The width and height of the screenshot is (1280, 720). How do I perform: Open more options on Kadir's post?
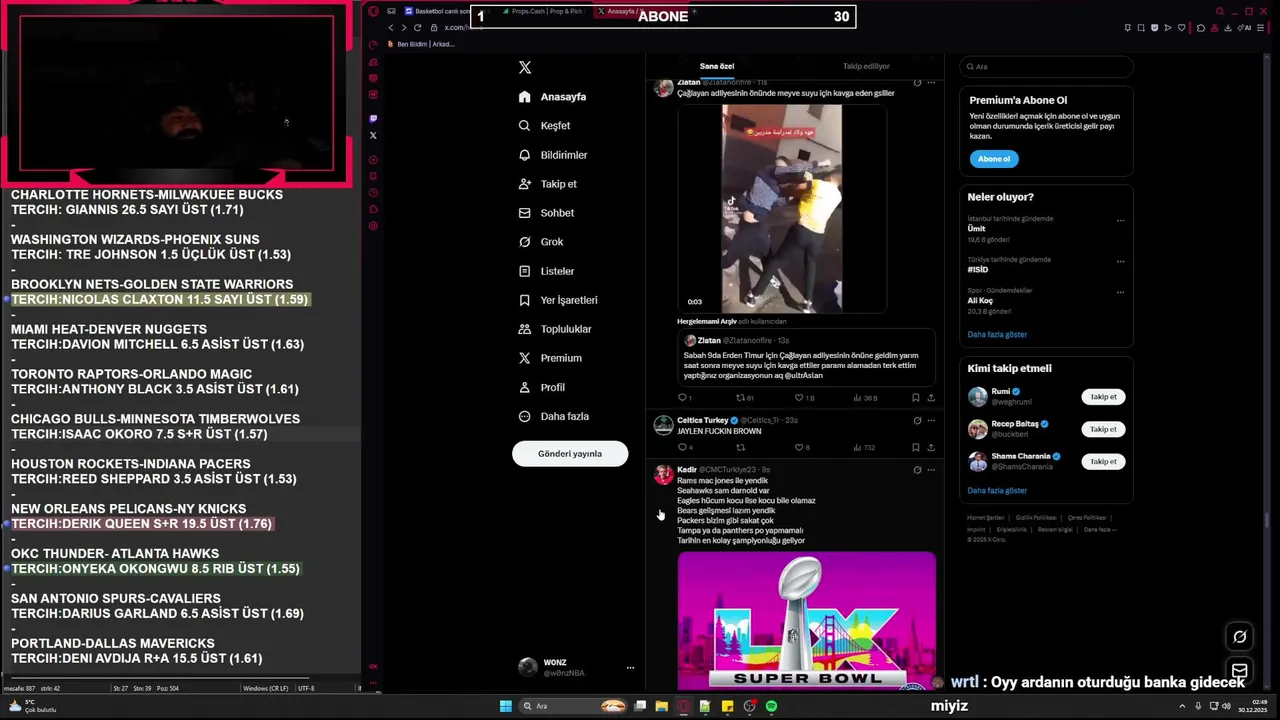coord(931,470)
